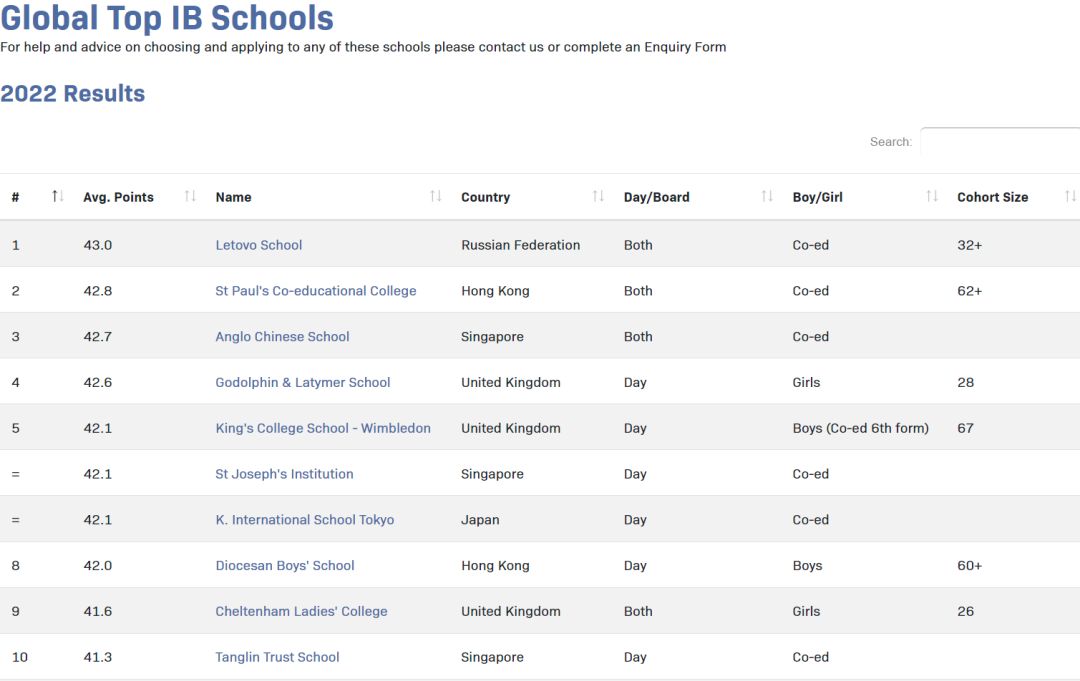Image resolution: width=1080 pixels, height=681 pixels.
Task: Toggle sort order on the Country column
Action: point(598,196)
